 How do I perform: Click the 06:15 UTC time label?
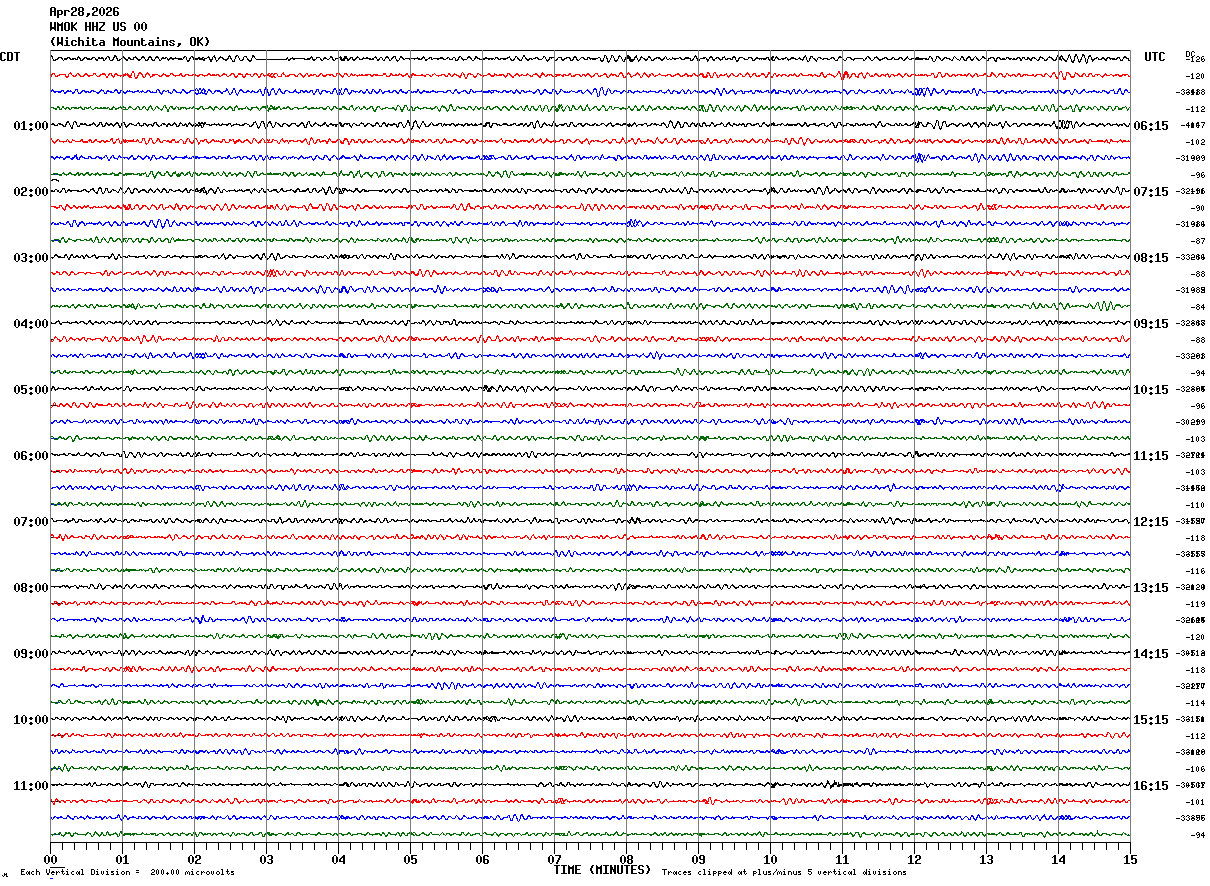(x=1150, y=126)
